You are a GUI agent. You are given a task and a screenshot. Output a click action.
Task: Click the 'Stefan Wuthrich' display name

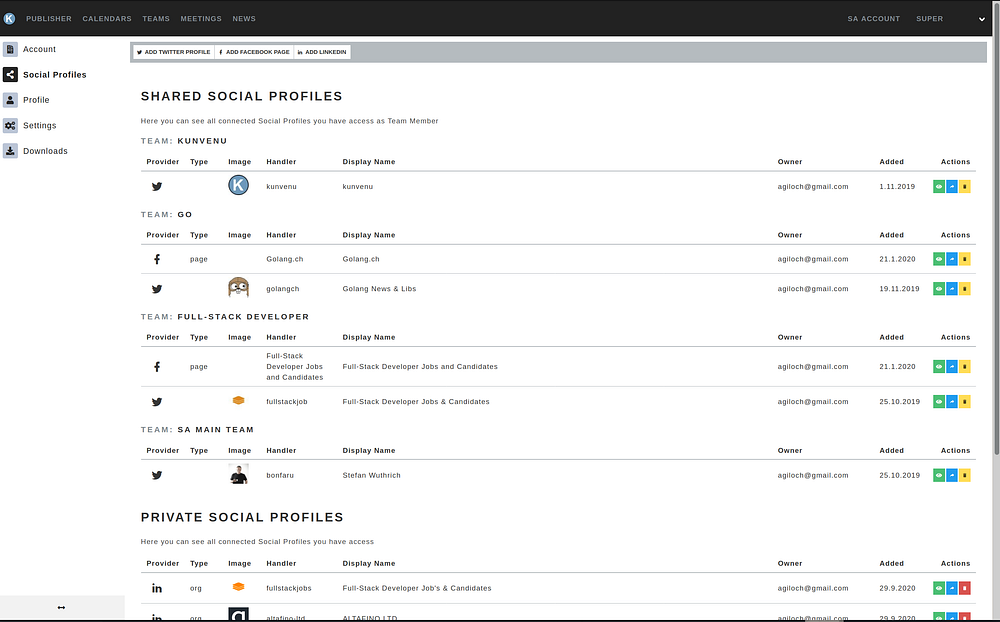point(372,475)
